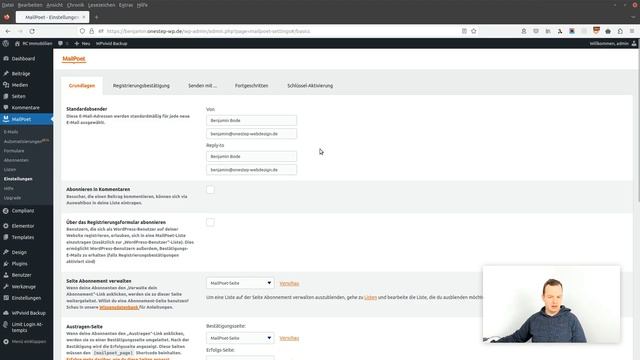Click the shield tracking protection icon
640x360 pixels.
point(82,31)
